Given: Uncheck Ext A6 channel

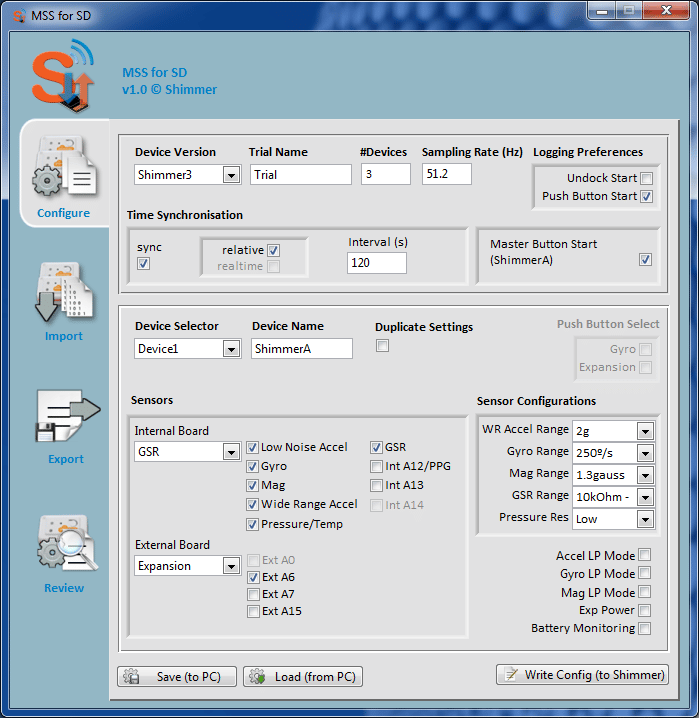Looking at the screenshot, I should click(253, 577).
